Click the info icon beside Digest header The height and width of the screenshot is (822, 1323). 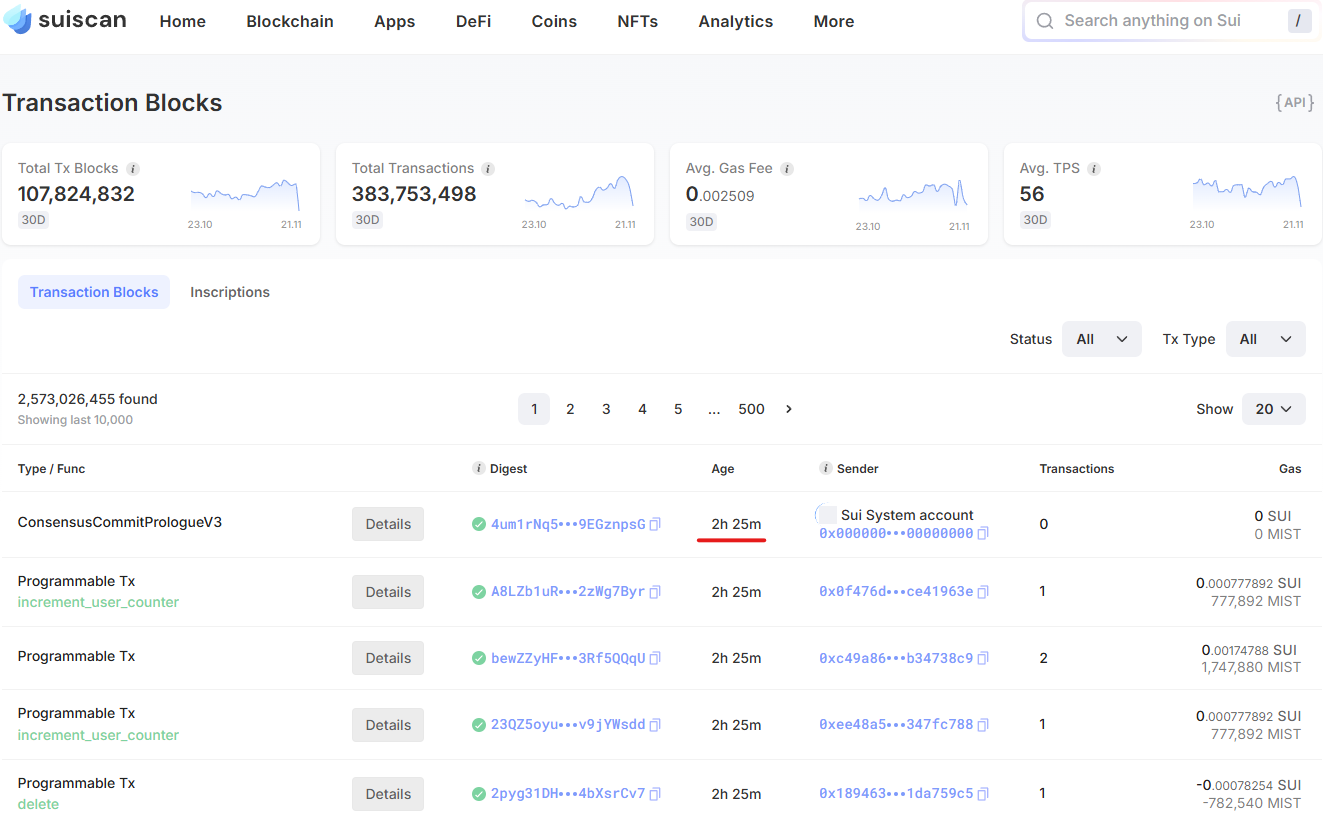(x=478, y=468)
